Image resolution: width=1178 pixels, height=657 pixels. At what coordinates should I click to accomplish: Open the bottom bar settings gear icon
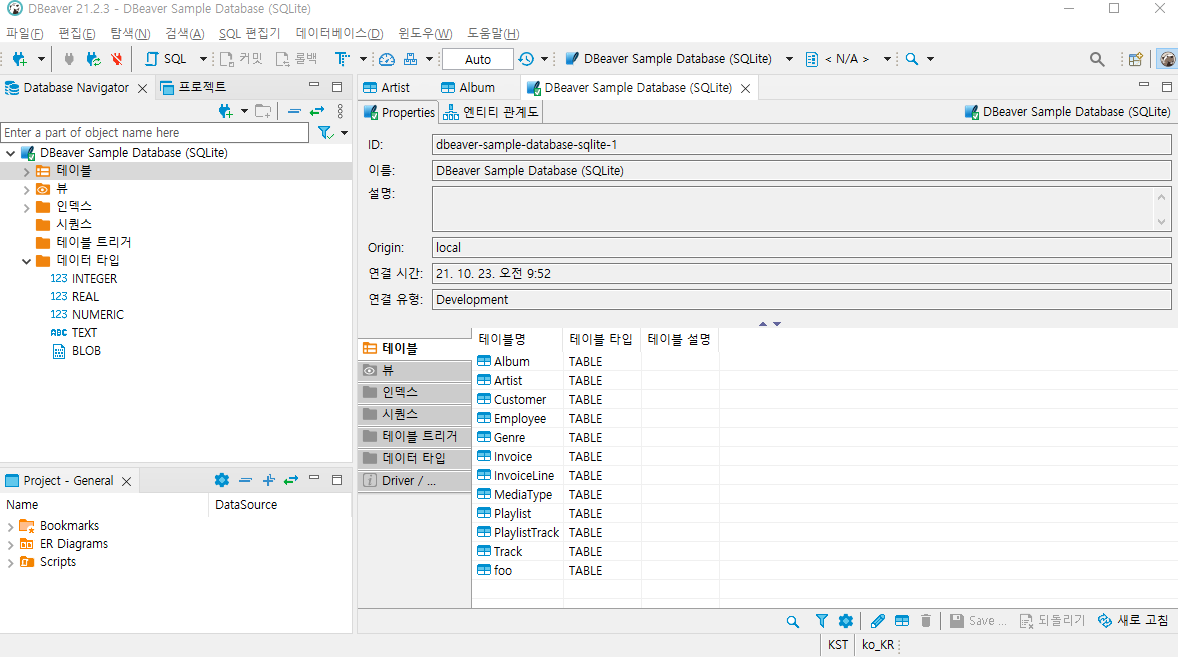point(846,621)
